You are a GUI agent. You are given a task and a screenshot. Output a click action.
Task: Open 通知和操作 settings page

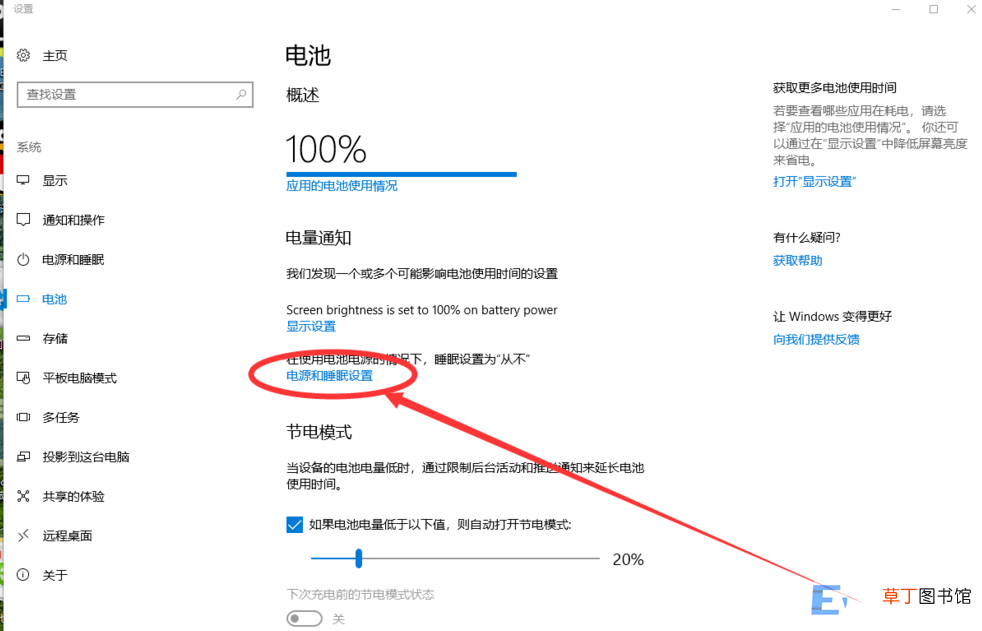click(73, 220)
